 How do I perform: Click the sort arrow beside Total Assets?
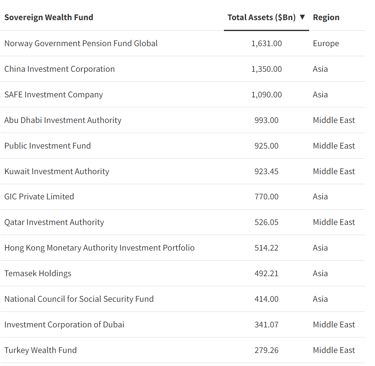tap(302, 17)
